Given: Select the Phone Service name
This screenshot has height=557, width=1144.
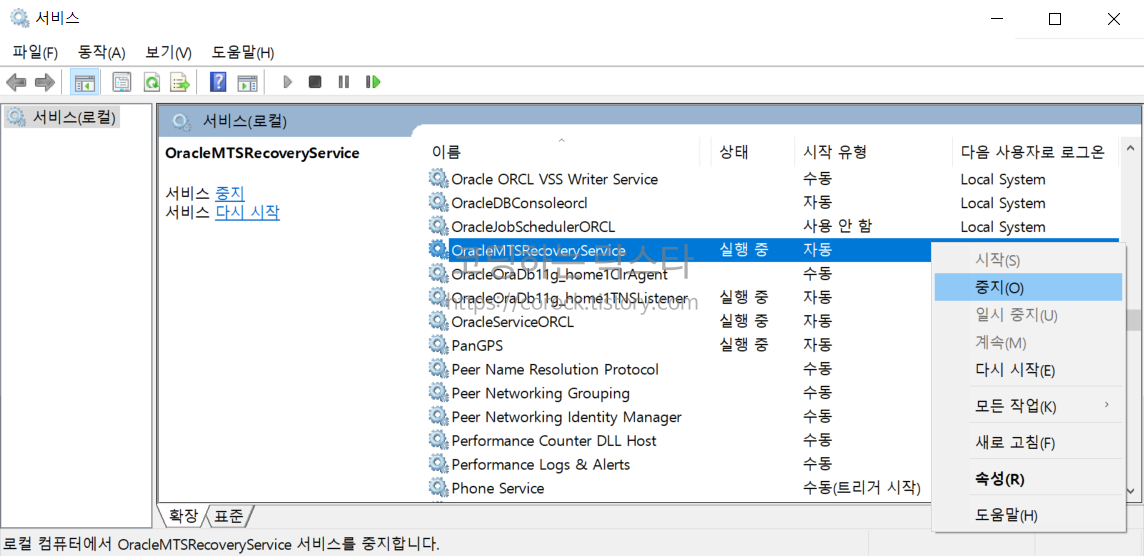Looking at the screenshot, I should [498, 488].
